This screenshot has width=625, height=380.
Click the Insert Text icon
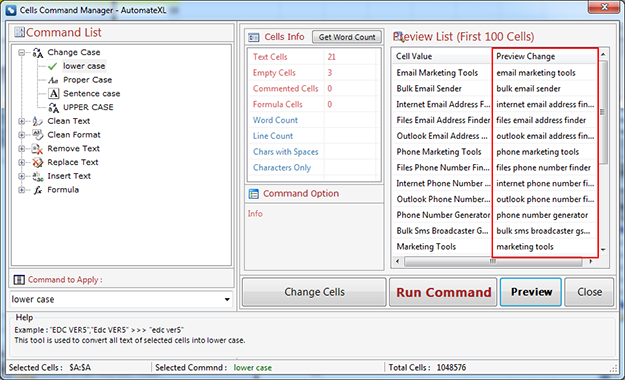pos(37,176)
